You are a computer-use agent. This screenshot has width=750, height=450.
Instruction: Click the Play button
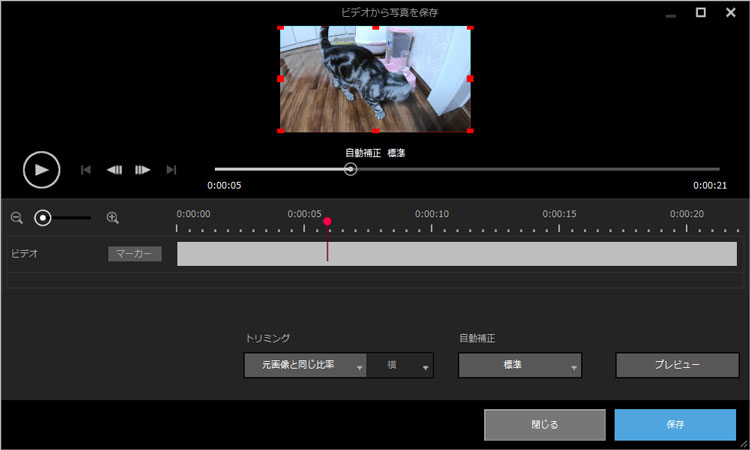[41, 169]
